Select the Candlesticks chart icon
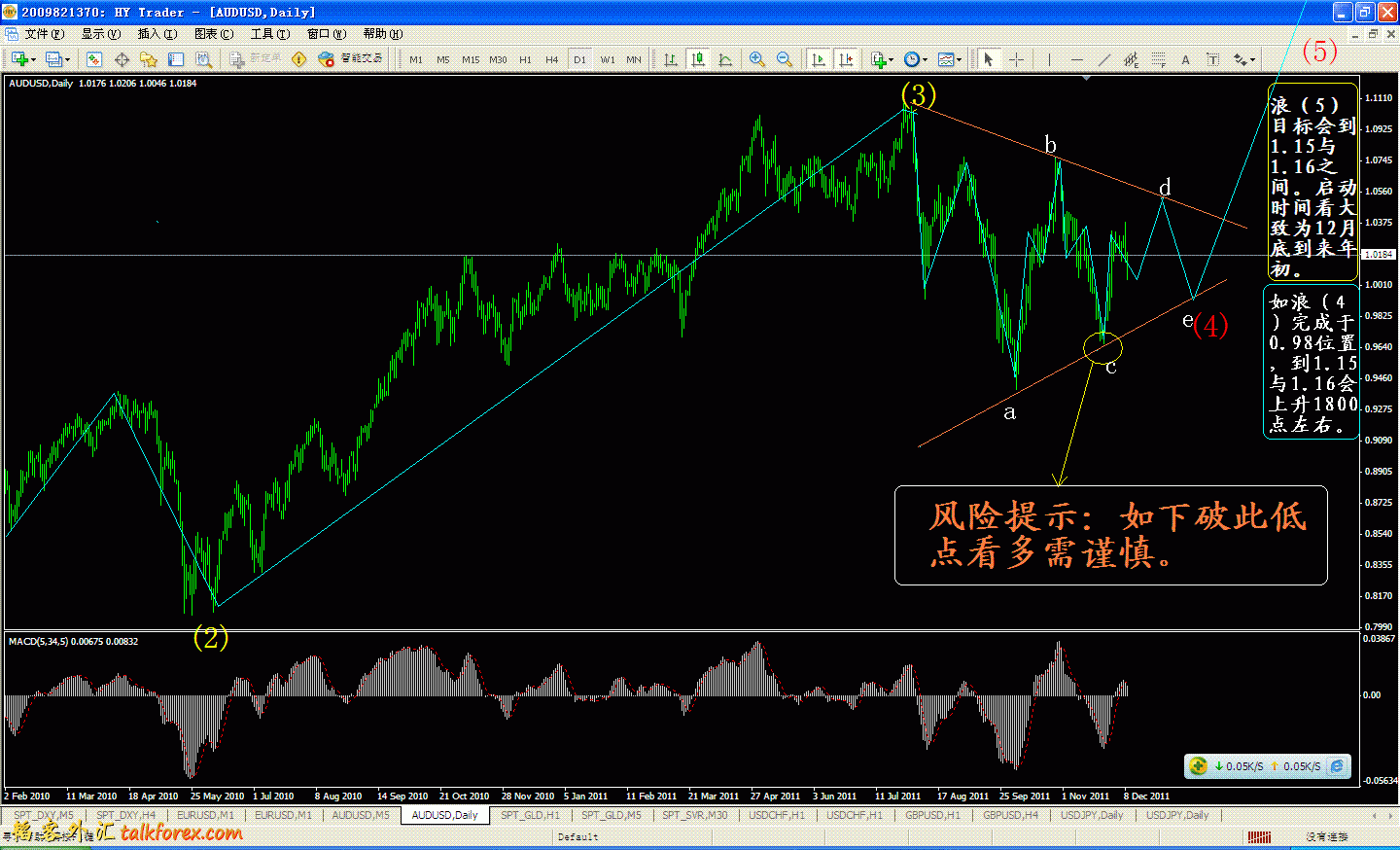This screenshot has height=850, width=1400. pos(698,59)
